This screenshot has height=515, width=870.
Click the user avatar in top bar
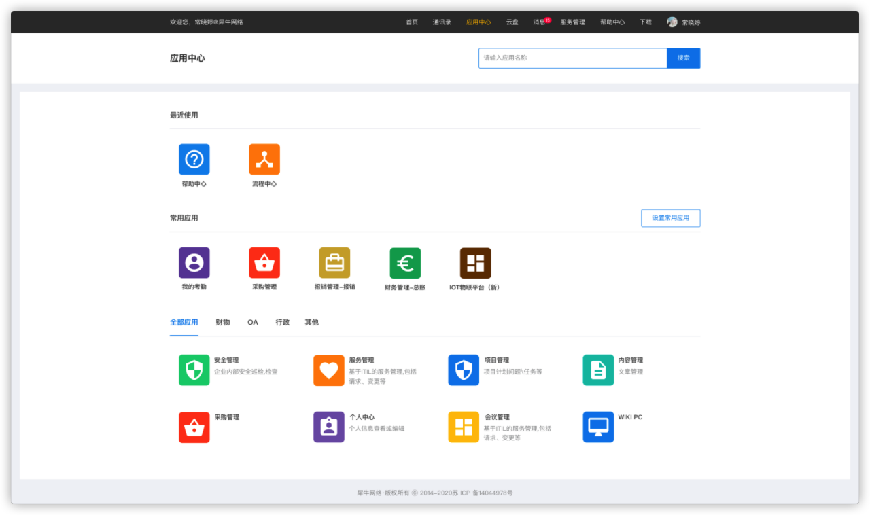(x=672, y=22)
